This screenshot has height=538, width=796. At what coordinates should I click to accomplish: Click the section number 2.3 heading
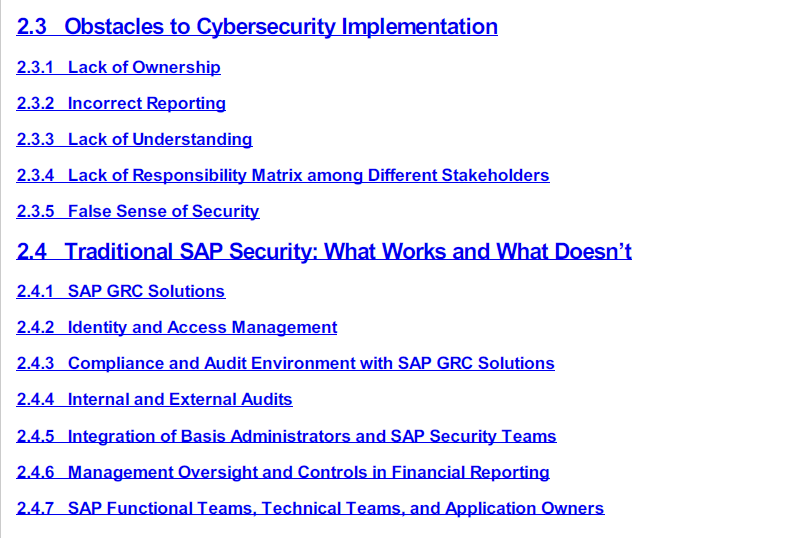tap(32, 27)
